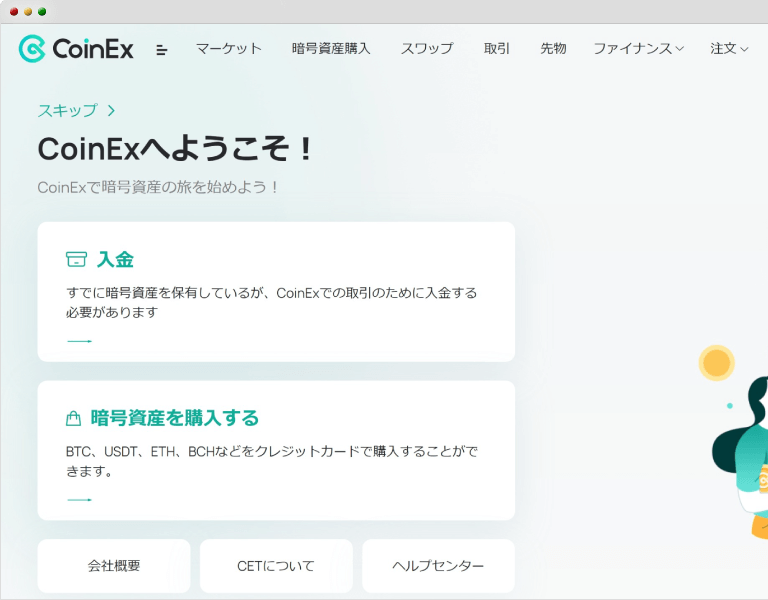
Task: Click the CETについて button
Action: point(276,566)
